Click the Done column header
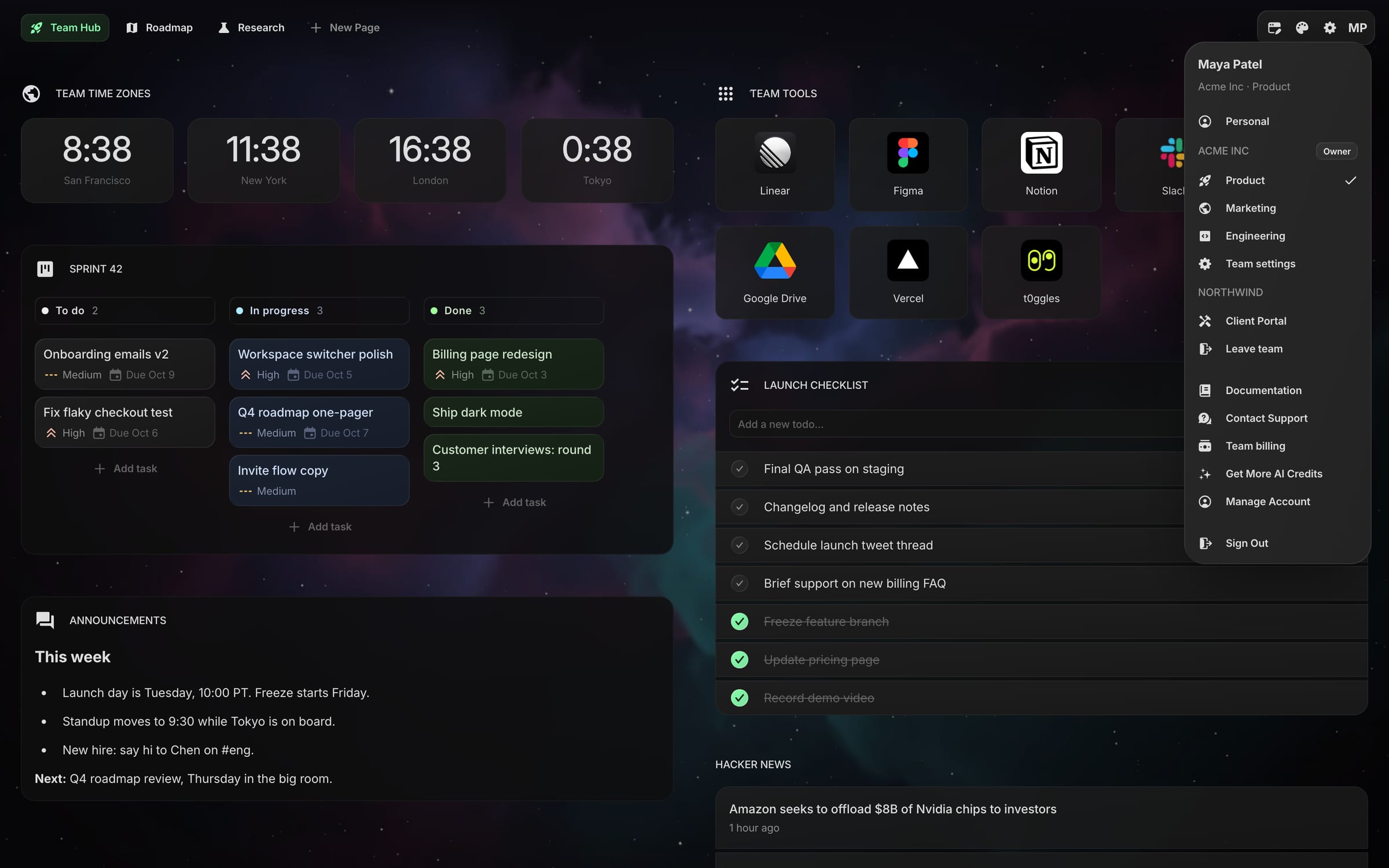This screenshot has width=1389, height=868. [514, 311]
